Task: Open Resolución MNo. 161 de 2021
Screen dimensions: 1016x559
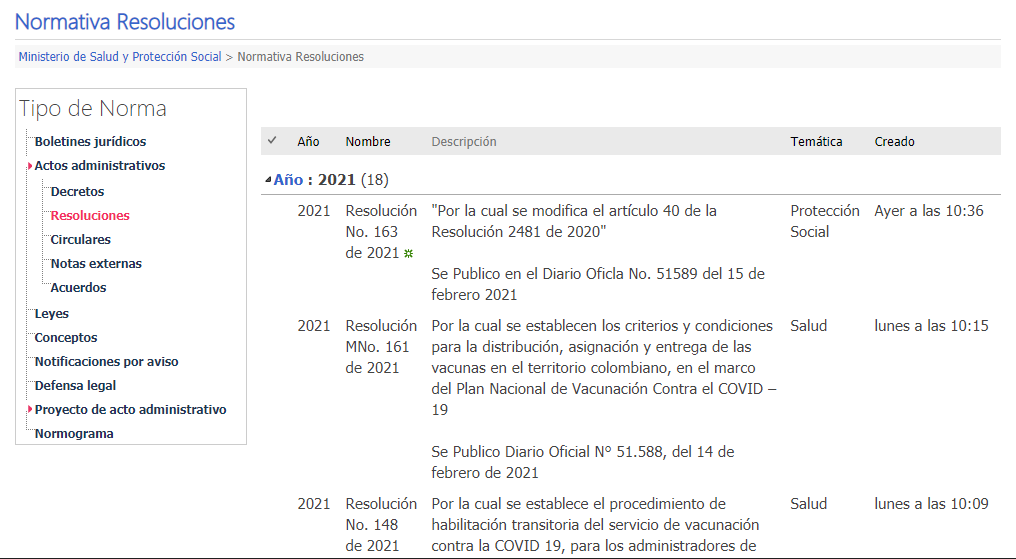Action: (381, 347)
